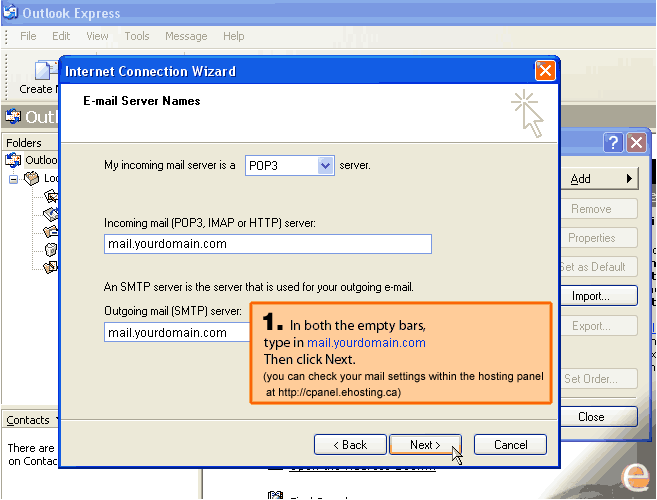Collapse the Local Folders tree node
This screenshot has height=500, width=657.
pyautogui.click(x=13, y=179)
